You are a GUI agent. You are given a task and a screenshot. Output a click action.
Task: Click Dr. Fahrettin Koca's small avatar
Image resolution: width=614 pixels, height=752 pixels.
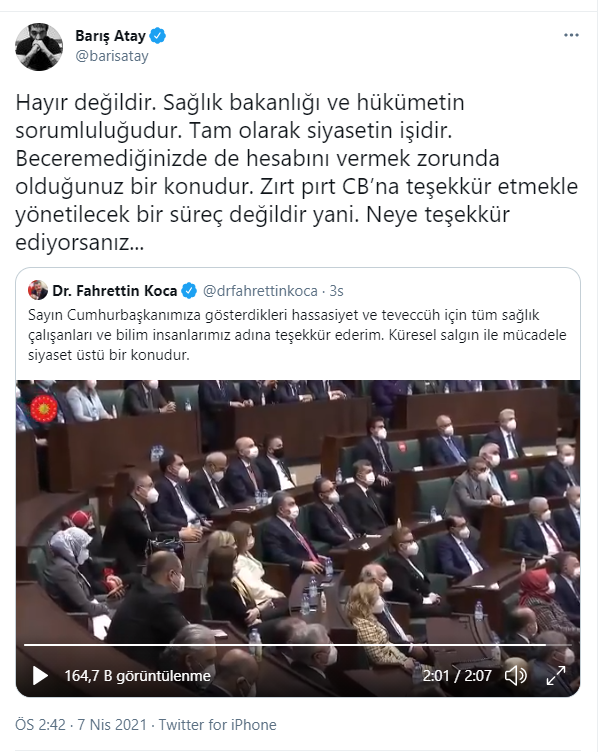click(x=38, y=290)
